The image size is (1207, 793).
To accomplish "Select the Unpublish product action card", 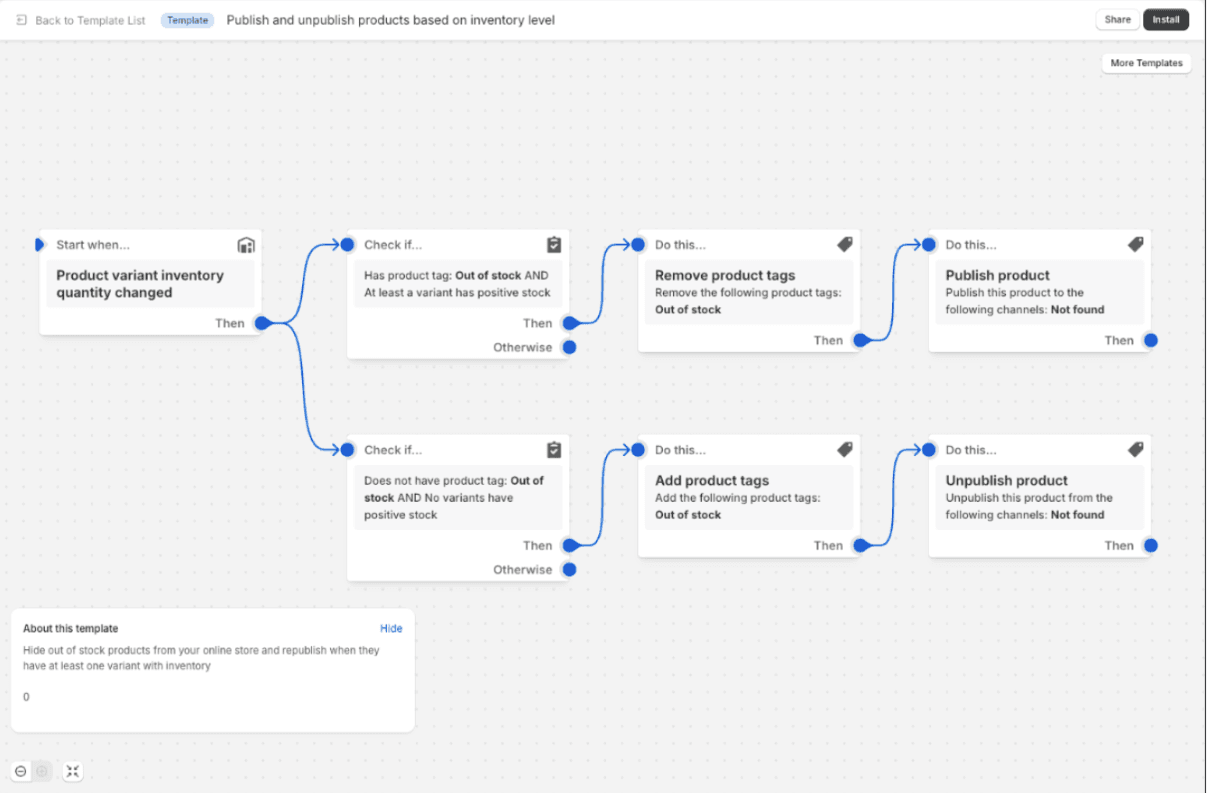I will 1040,497.
